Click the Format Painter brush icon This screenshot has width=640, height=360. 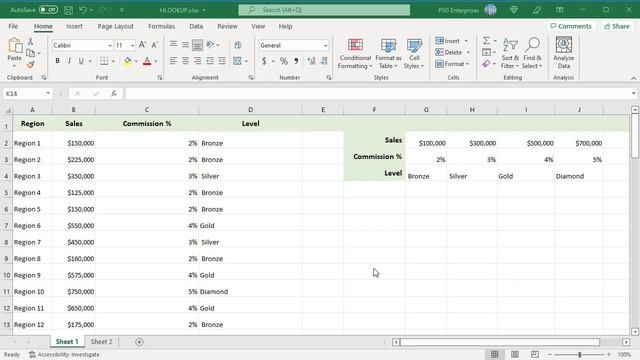point(30,64)
